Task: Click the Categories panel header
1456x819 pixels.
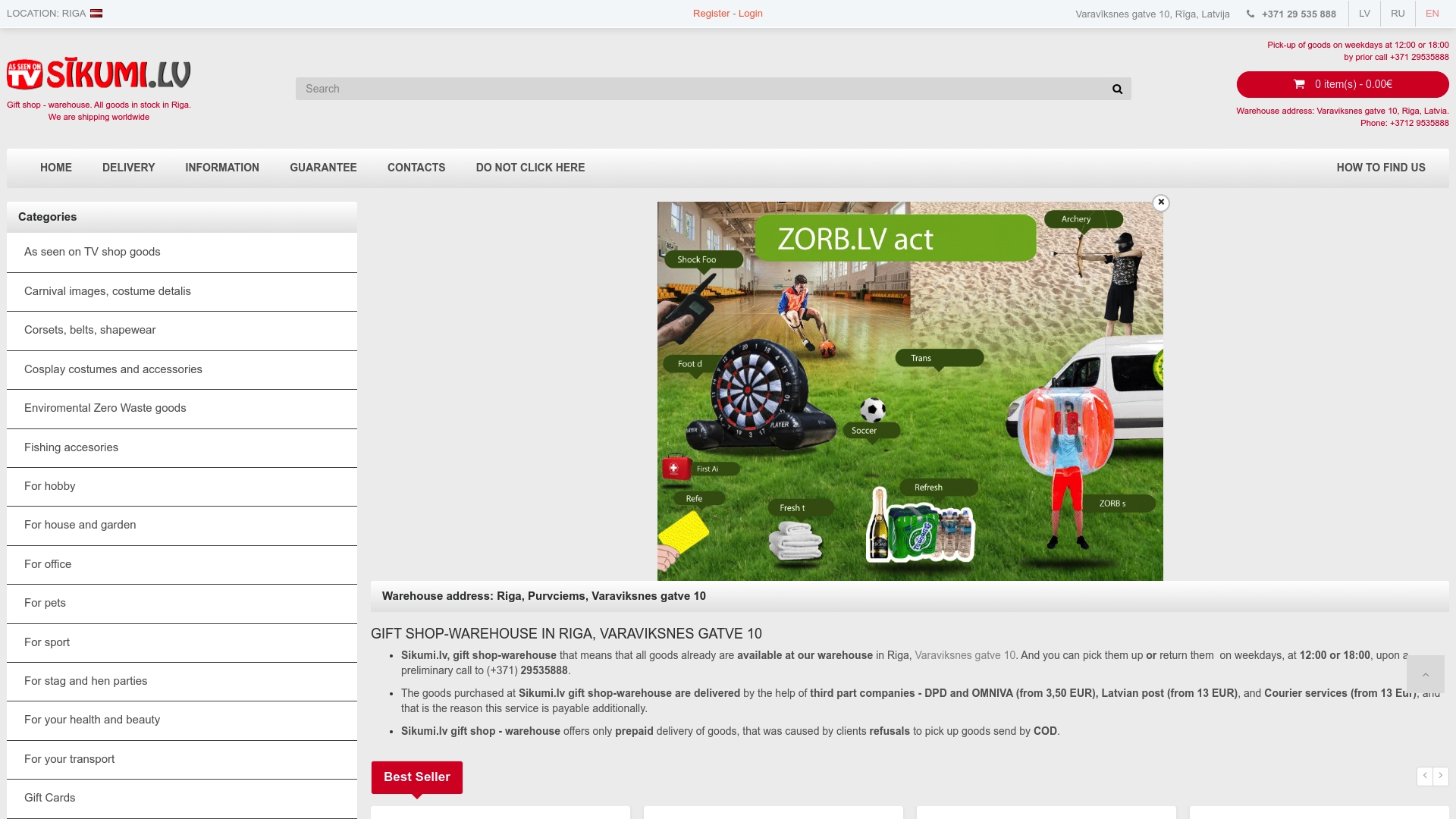Action: (x=182, y=217)
